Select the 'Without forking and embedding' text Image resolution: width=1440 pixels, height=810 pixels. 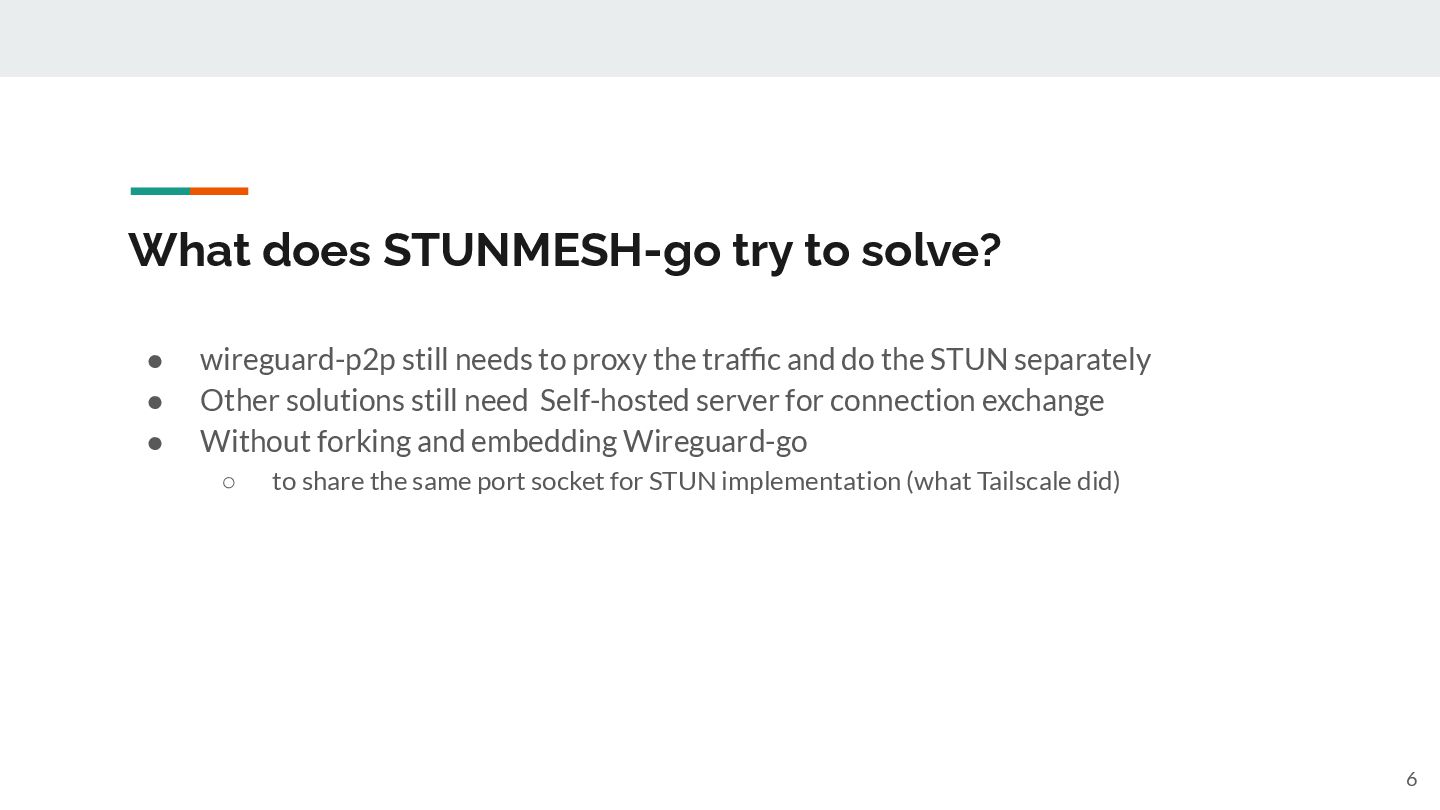click(408, 441)
